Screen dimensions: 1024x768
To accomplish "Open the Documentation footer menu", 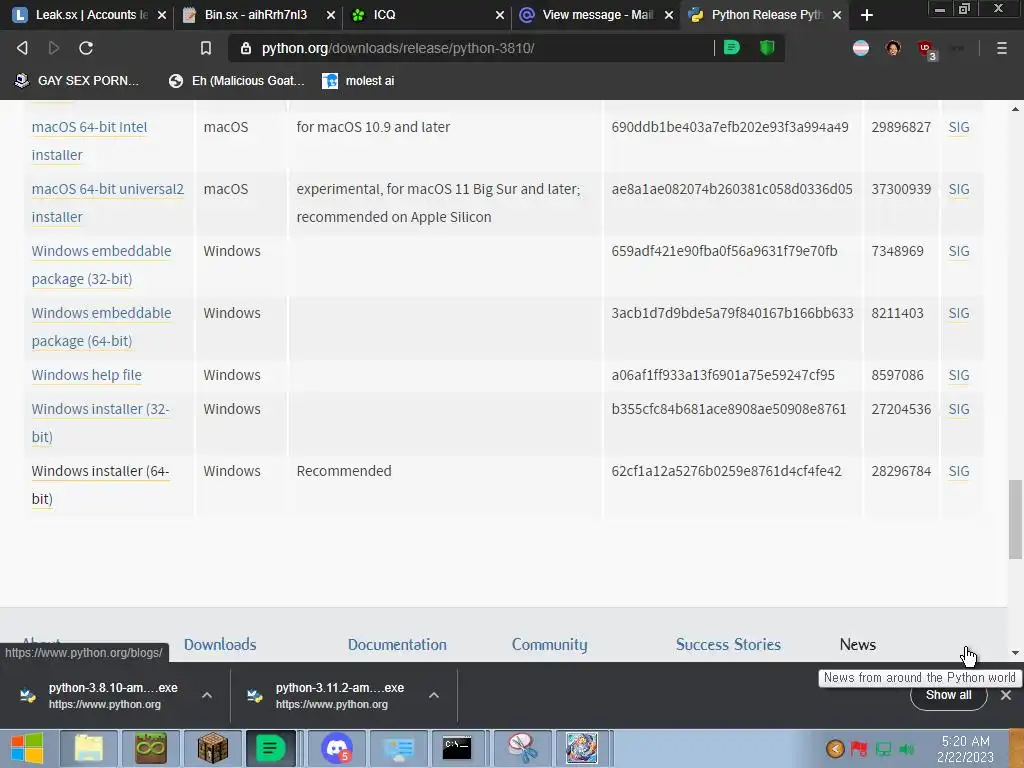I will (x=397, y=645).
